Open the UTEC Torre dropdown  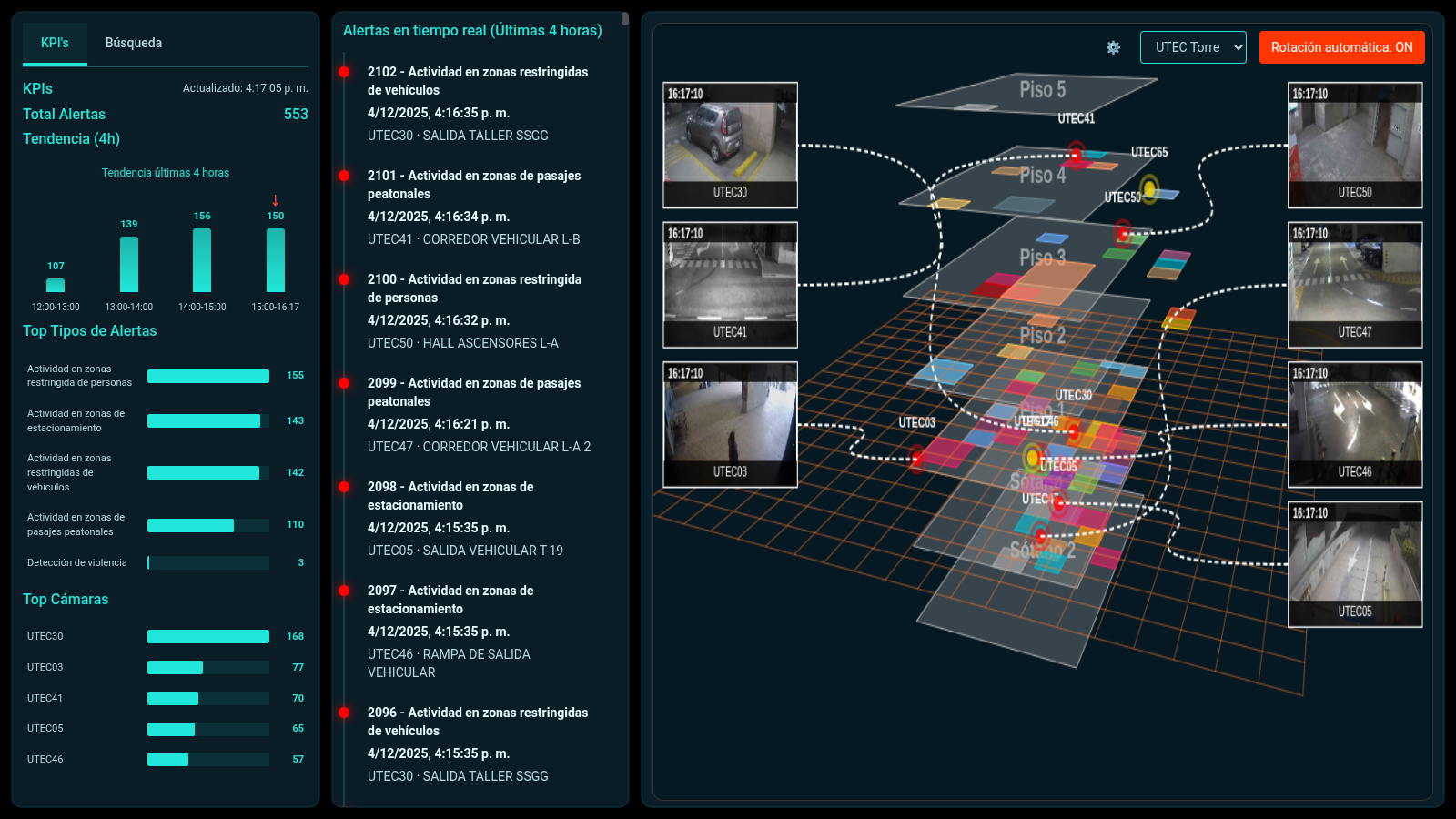click(1192, 47)
